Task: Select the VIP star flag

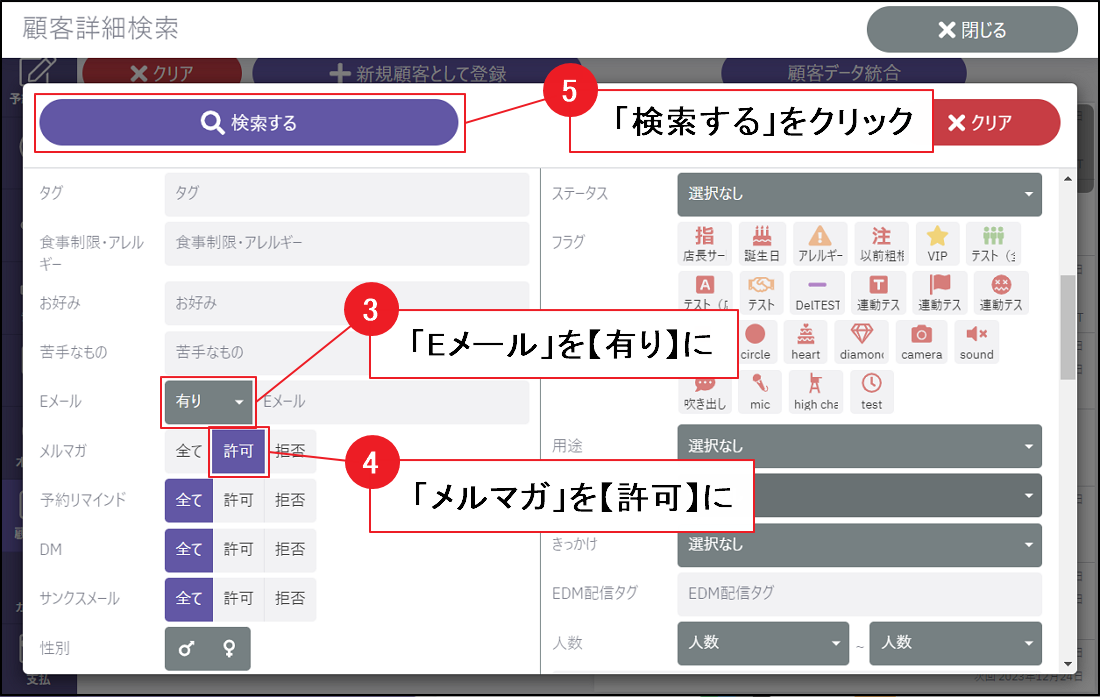Action: [937, 243]
